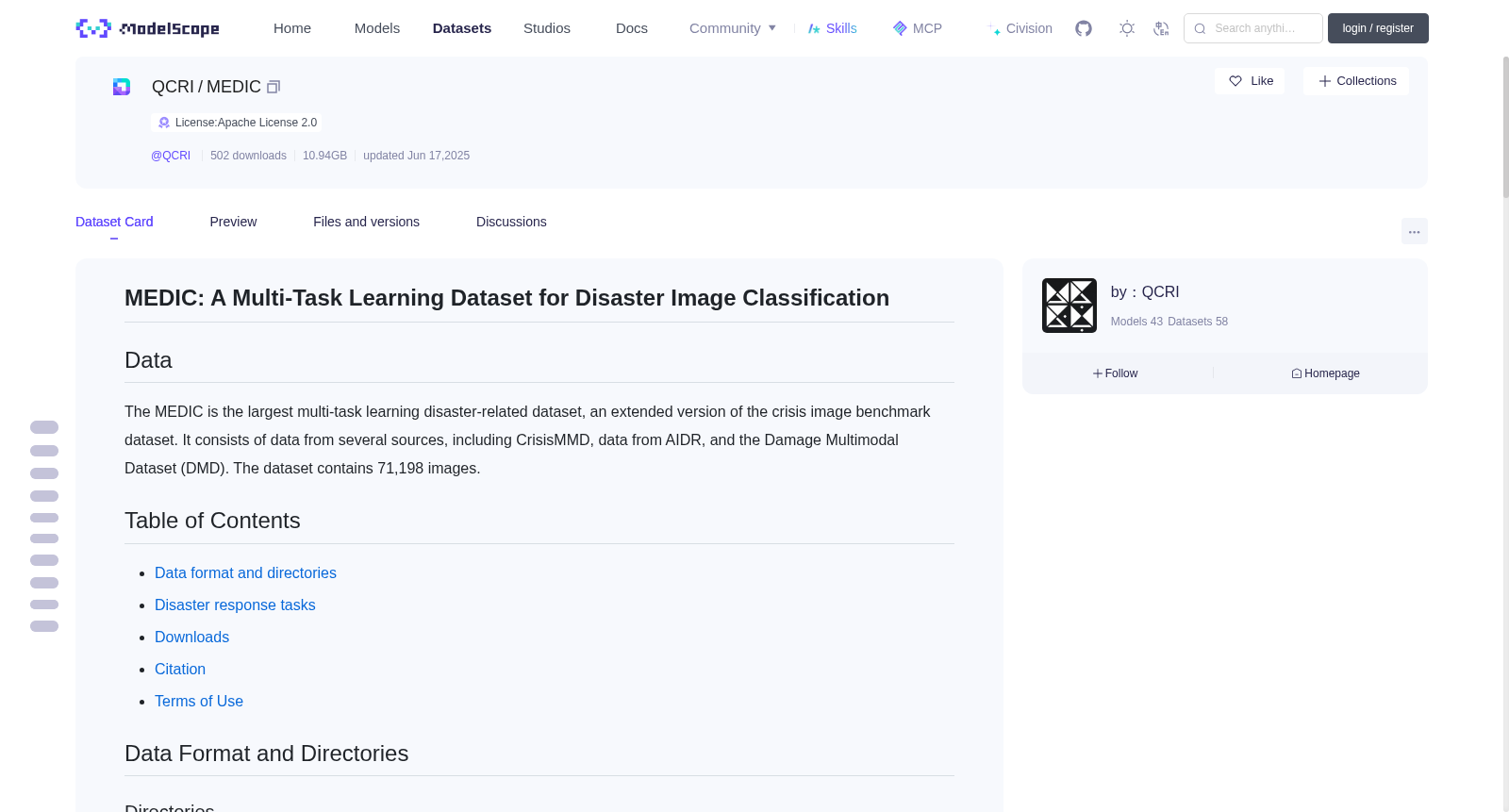Click the 'by：QCRI' author name
The height and width of the screenshot is (812, 1509).
pos(1145,292)
